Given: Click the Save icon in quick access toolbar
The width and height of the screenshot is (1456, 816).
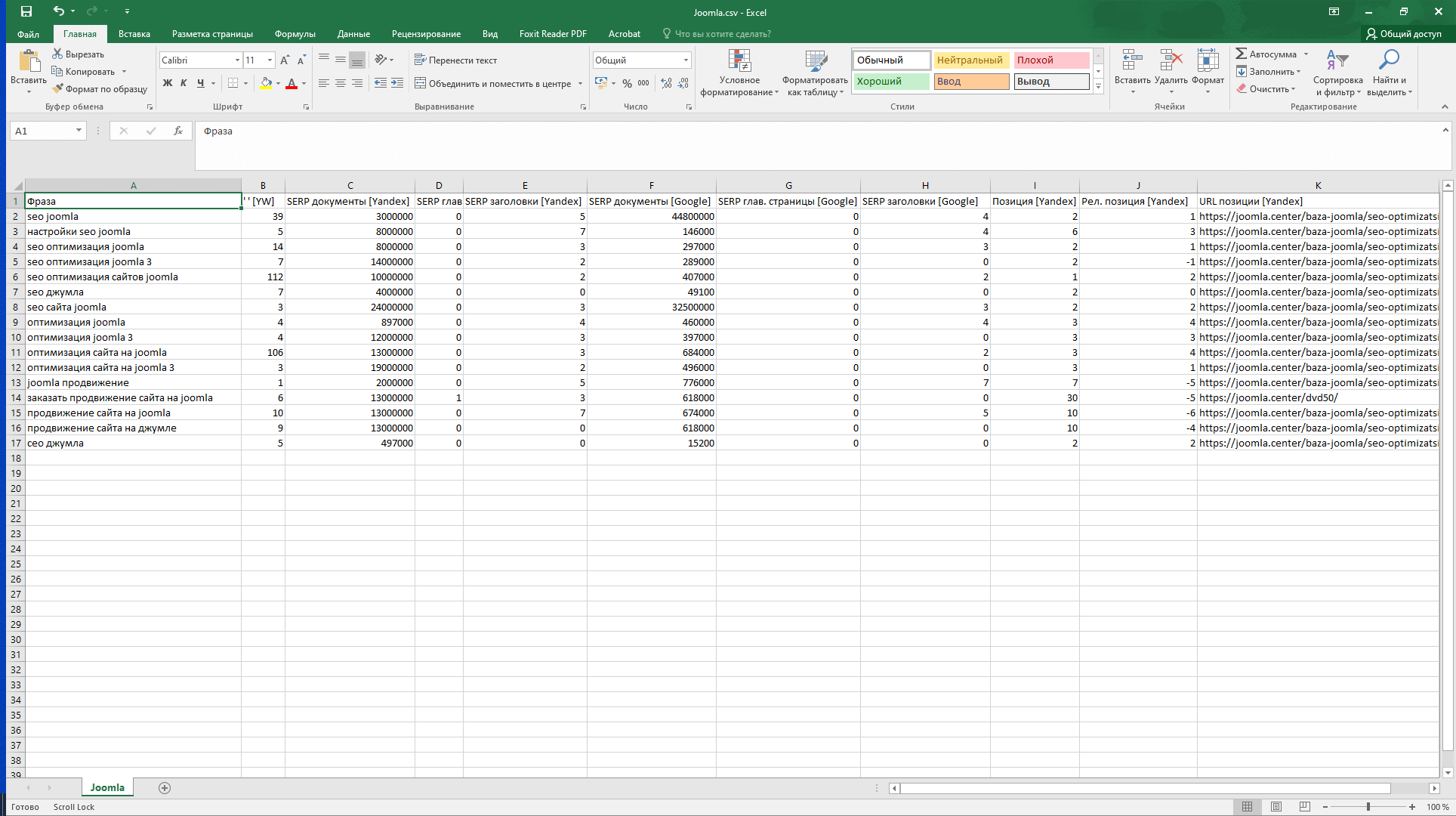Looking at the screenshot, I should [x=26, y=11].
